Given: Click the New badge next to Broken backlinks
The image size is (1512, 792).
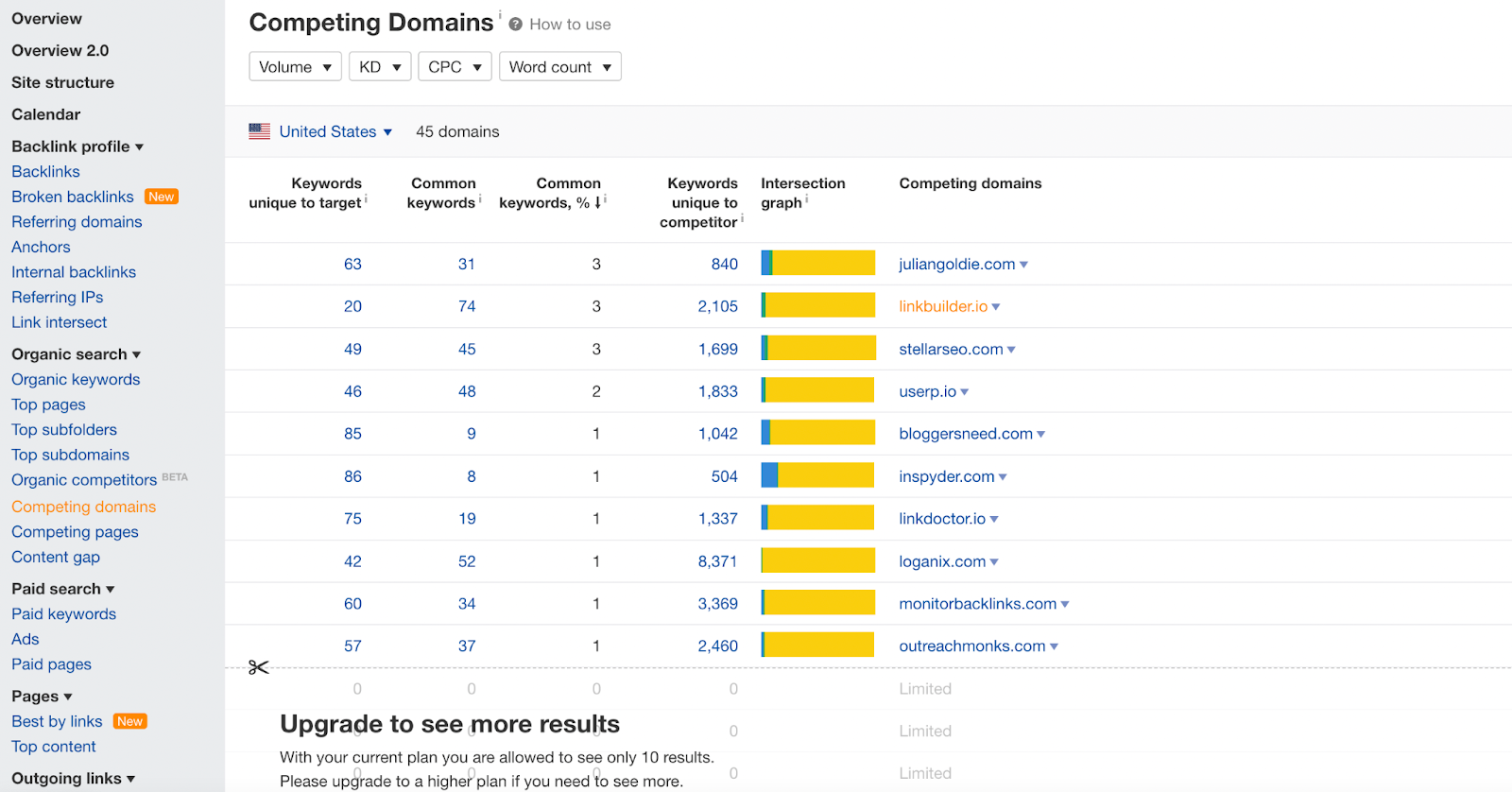Looking at the screenshot, I should point(162,197).
